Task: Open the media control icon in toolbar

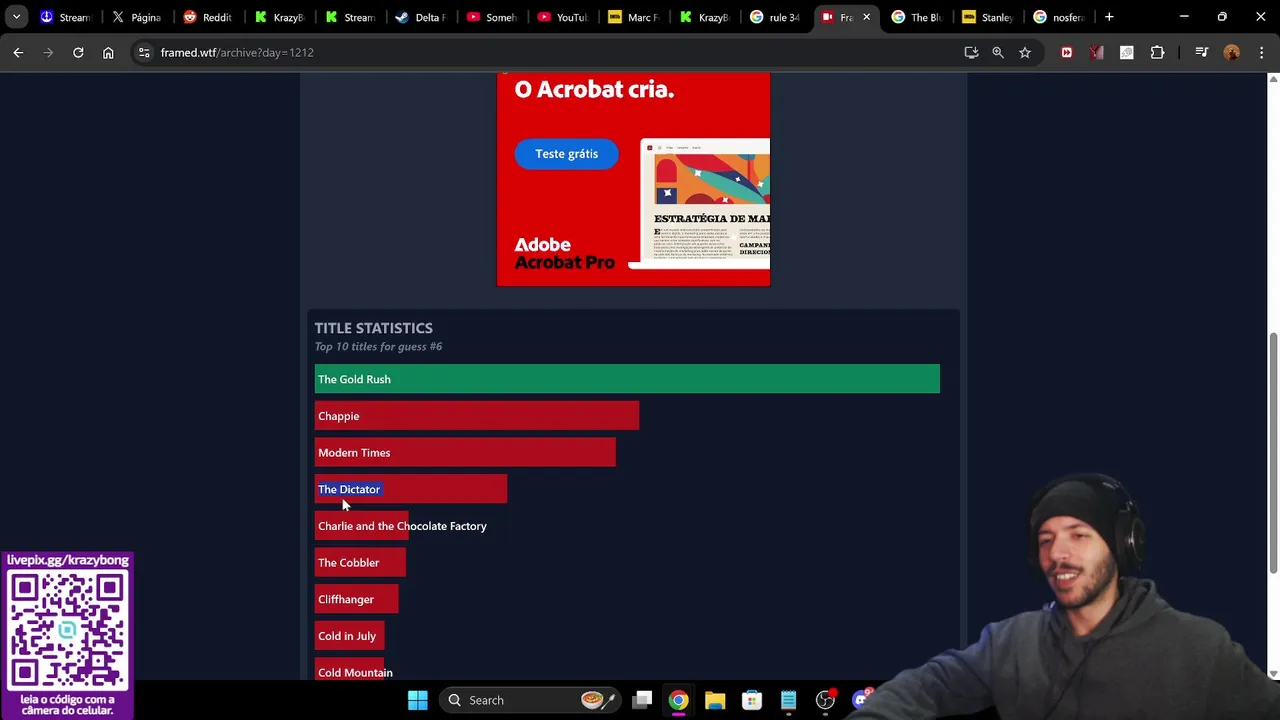Action: pos(1202,52)
